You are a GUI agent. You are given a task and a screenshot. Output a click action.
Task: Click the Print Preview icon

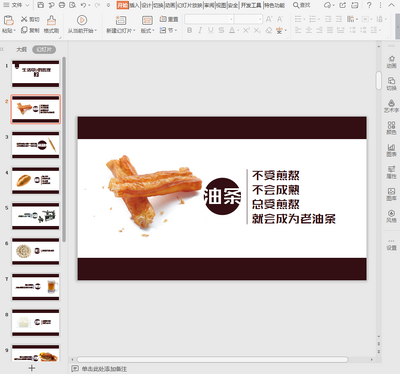pyautogui.click(x=72, y=5)
